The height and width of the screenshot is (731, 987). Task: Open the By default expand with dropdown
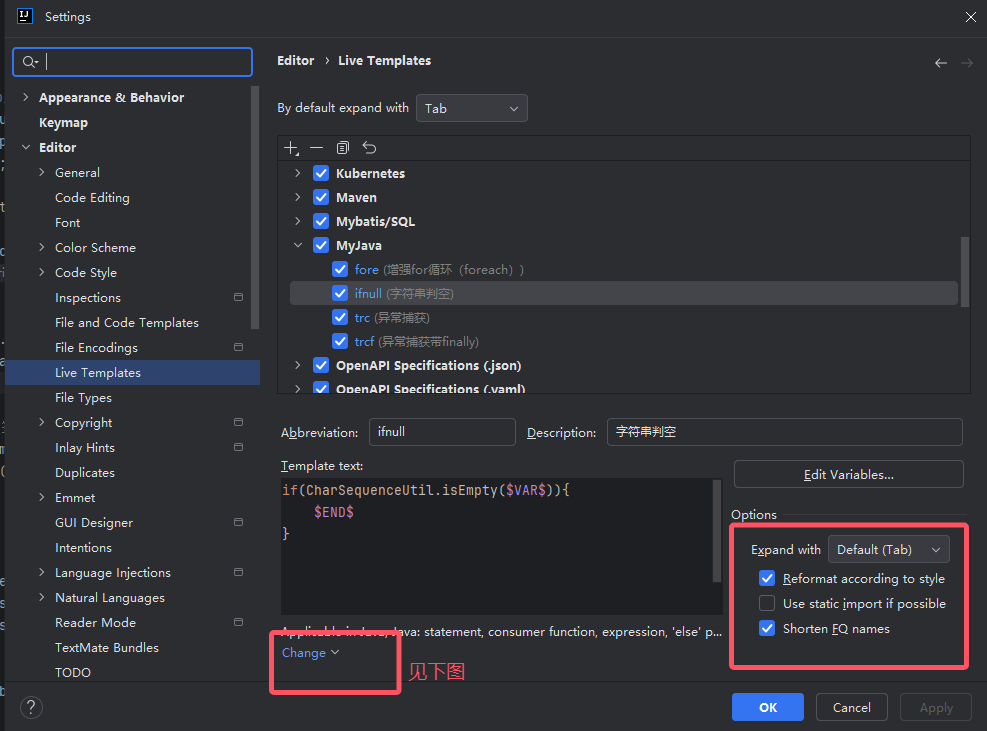[472, 108]
